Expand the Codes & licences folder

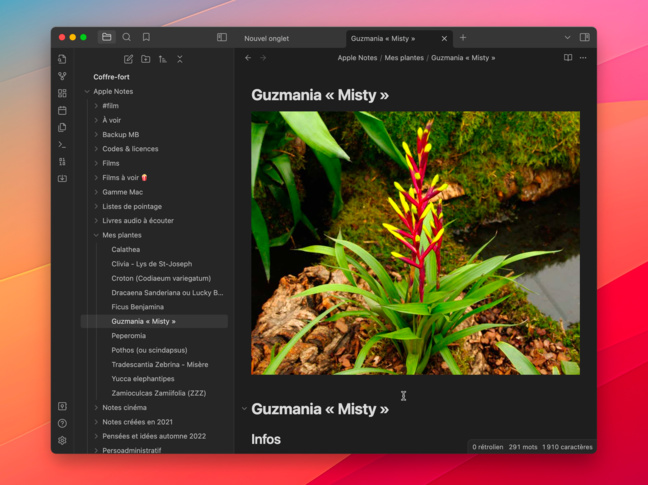(96, 149)
